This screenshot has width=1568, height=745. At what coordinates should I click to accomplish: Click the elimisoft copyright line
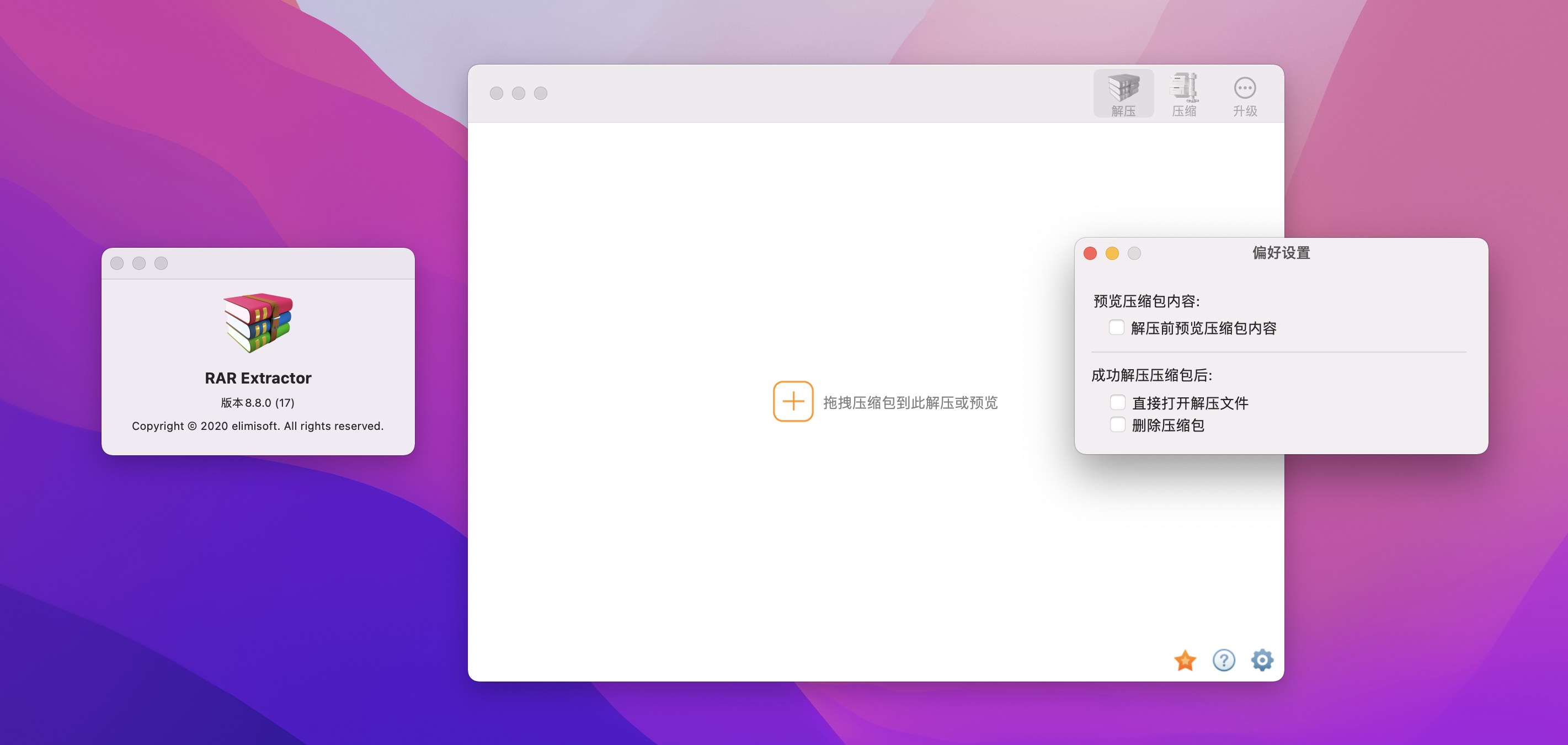click(258, 426)
